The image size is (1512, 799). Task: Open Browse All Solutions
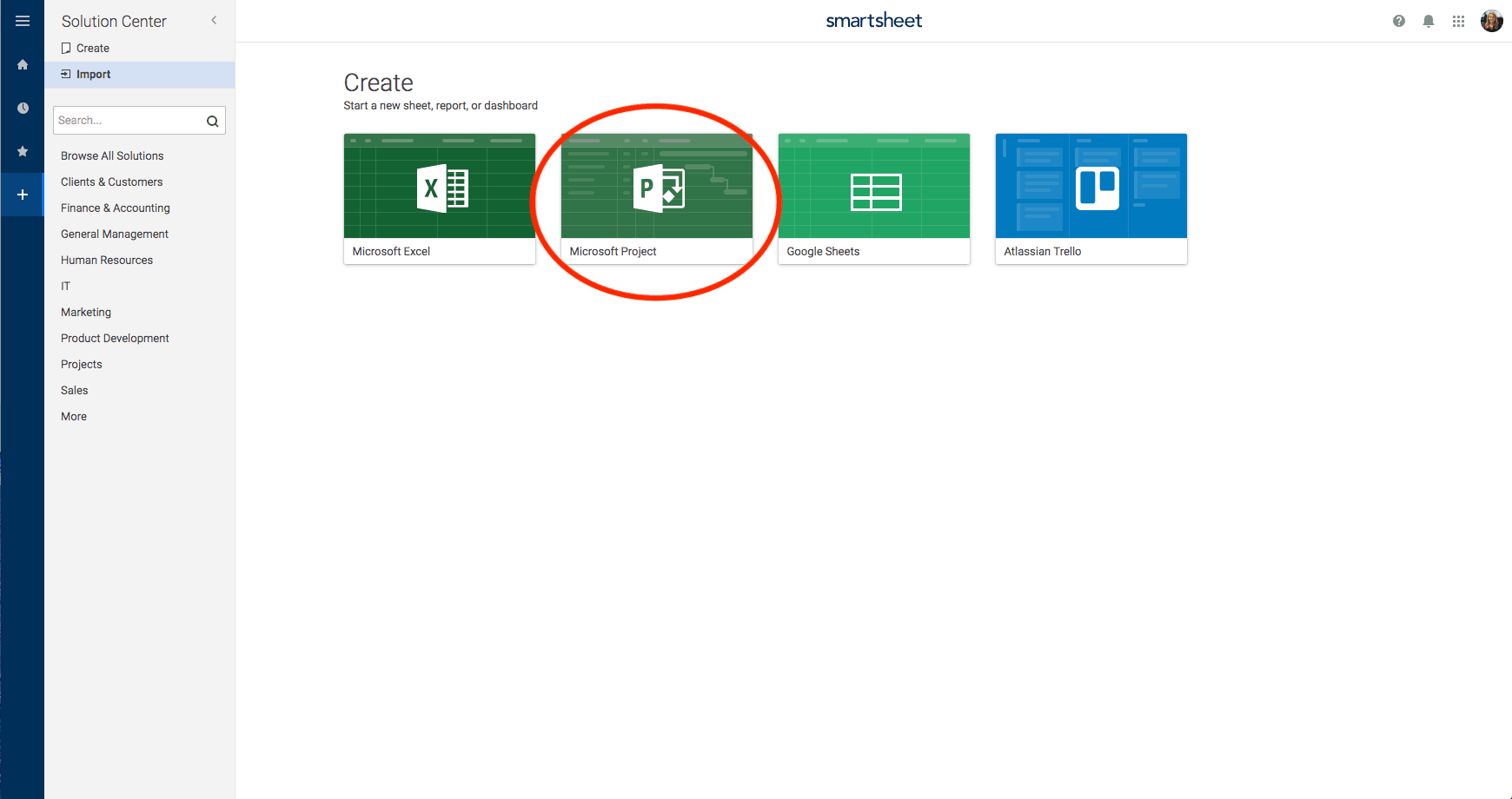pos(112,156)
